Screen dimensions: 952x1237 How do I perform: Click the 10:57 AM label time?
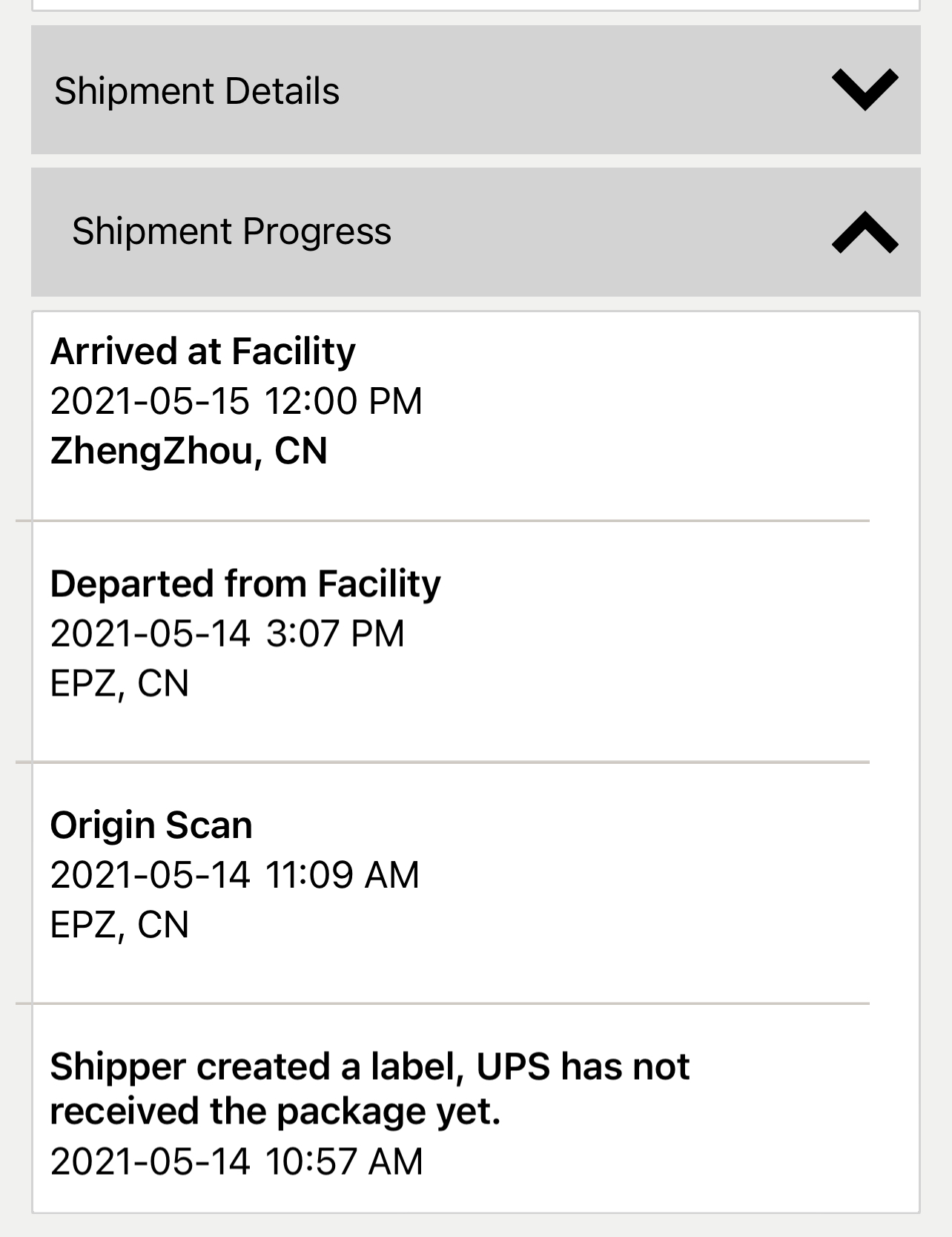[343, 1161]
